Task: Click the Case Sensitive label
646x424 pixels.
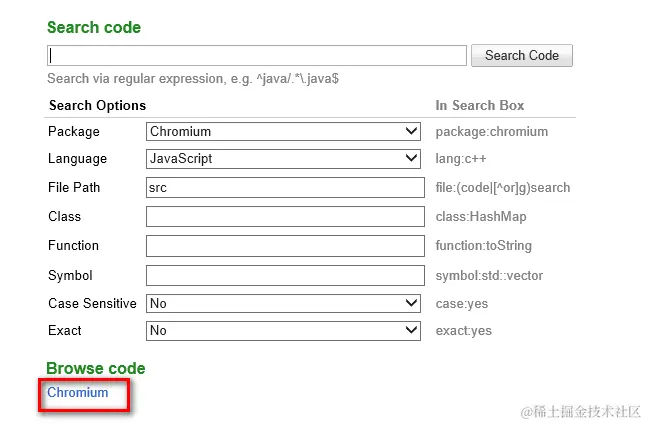Action: click(92, 304)
